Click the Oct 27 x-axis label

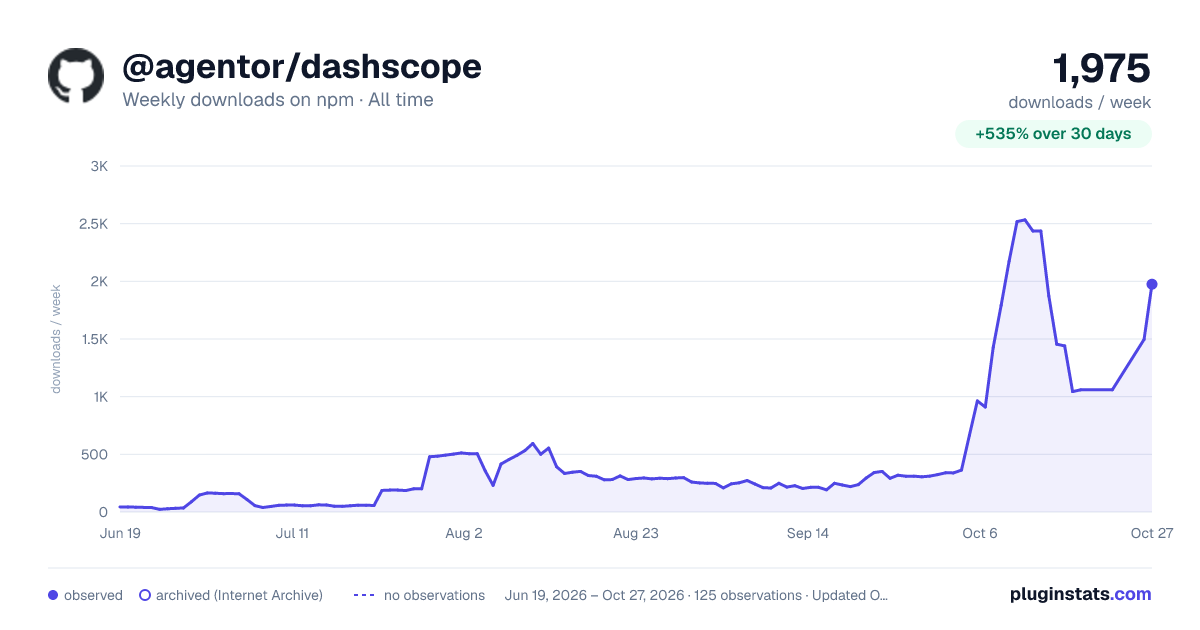tap(1152, 533)
